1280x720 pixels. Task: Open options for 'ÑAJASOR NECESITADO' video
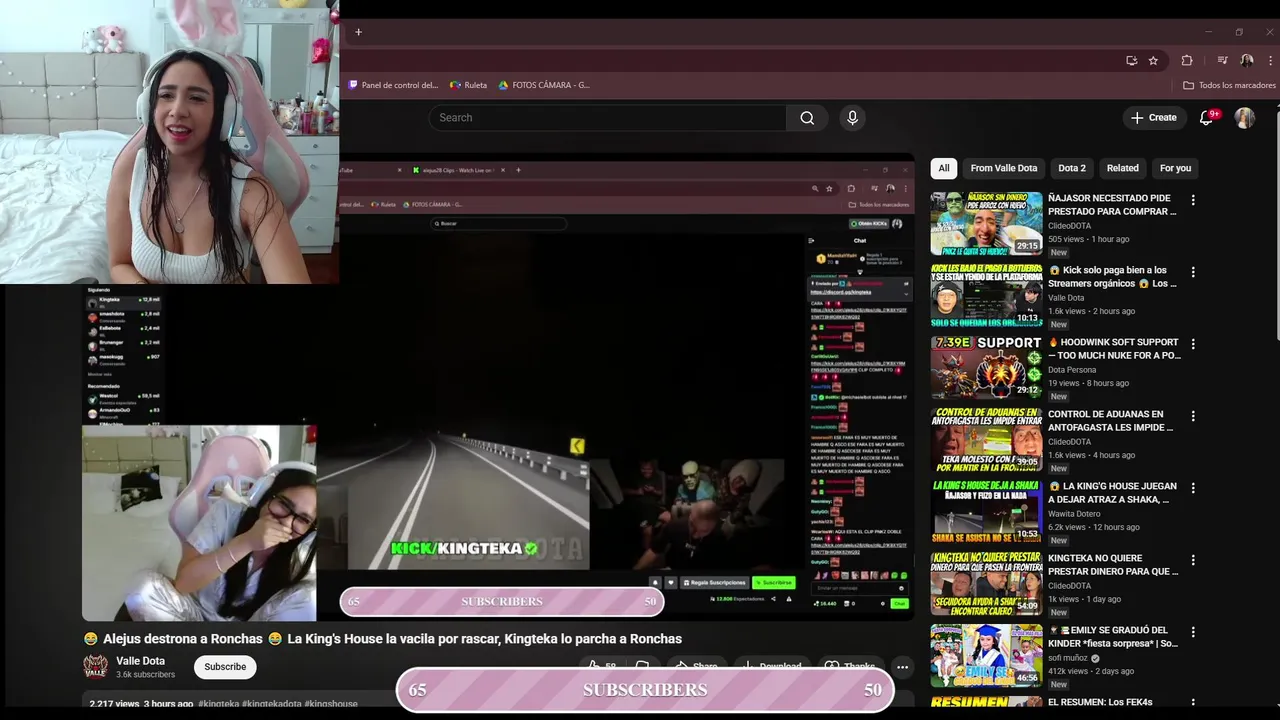pyautogui.click(x=1192, y=200)
